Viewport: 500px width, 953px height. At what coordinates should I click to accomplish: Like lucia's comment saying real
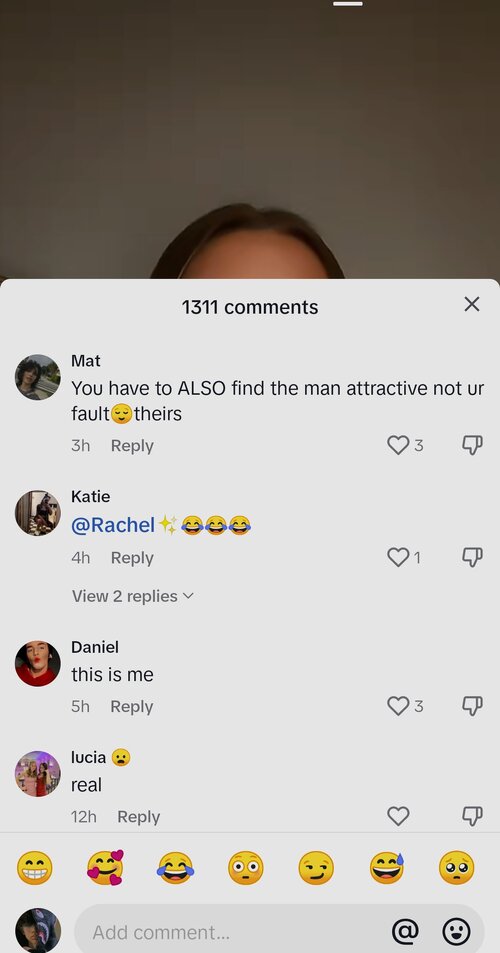pos(398,816)
